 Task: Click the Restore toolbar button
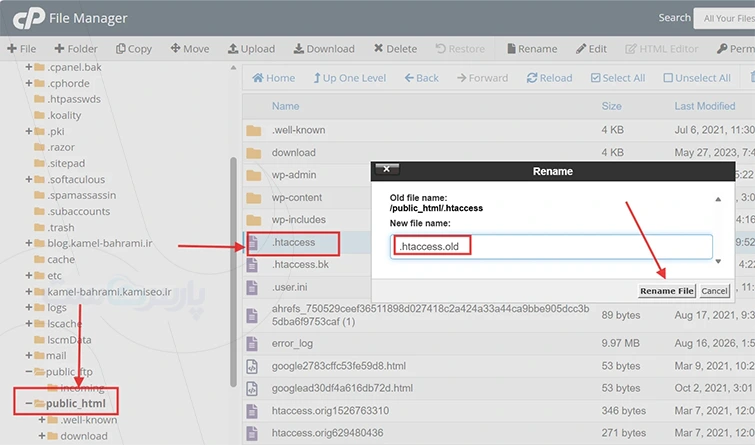pyautogui.click(x=460, y=49)
